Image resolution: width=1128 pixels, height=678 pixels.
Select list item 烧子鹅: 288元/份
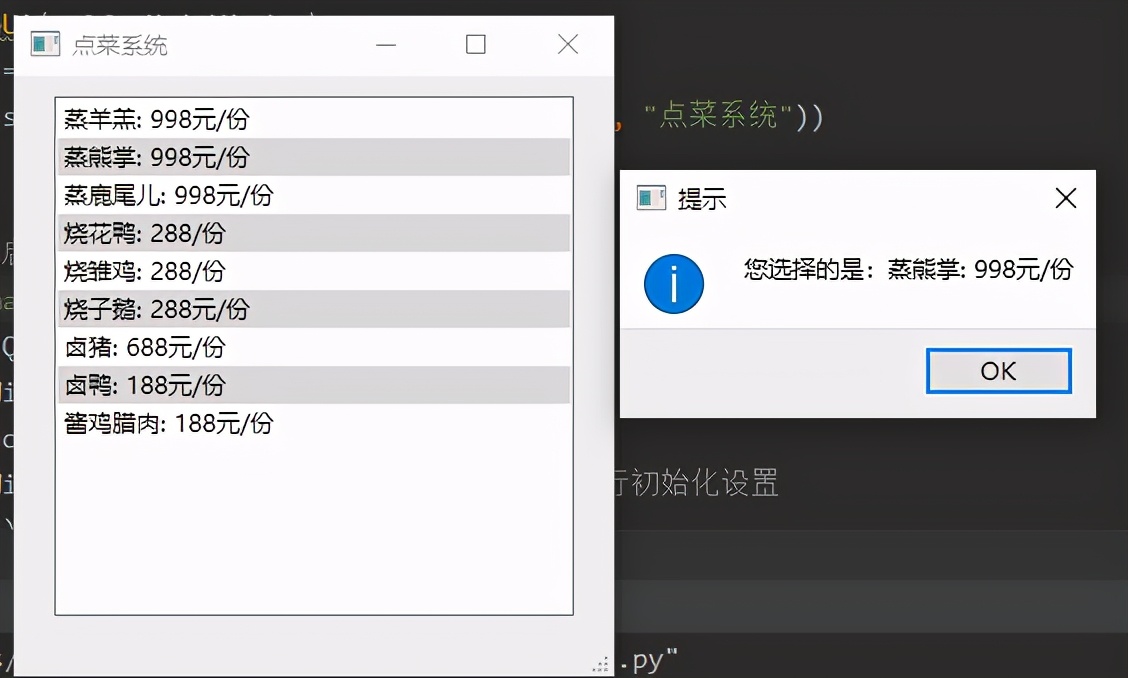click(314, 309)
